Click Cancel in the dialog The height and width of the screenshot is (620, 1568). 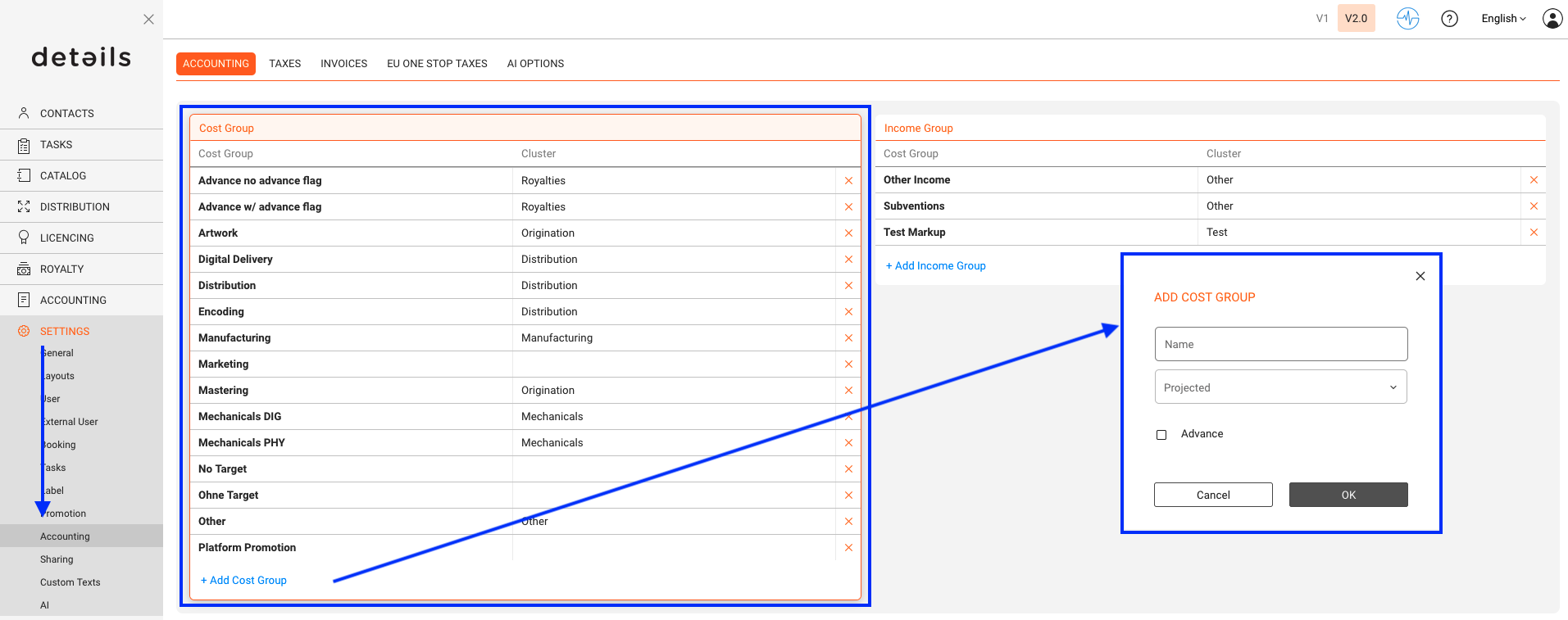point(1213,495)
